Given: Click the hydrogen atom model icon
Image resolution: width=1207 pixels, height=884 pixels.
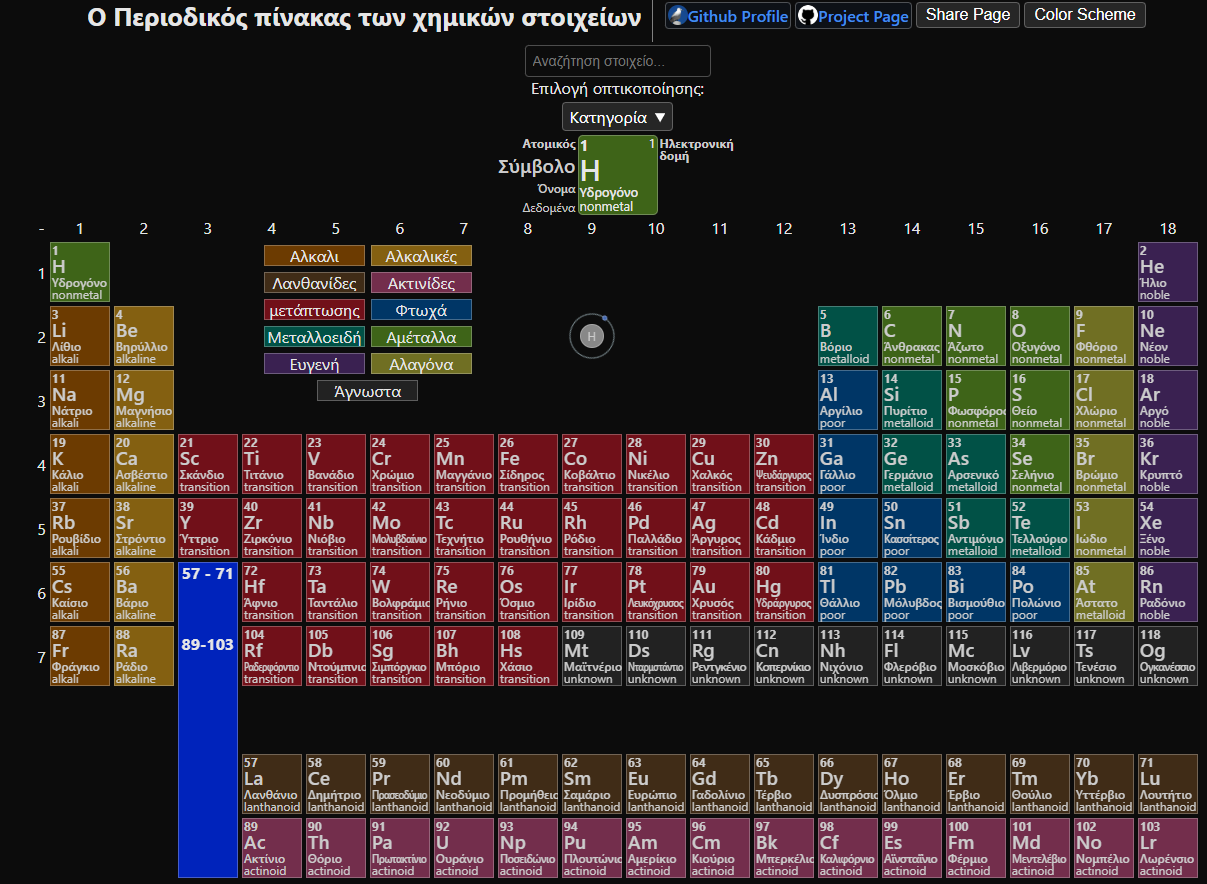Looking at the screenshot, I should pos(591,336).
